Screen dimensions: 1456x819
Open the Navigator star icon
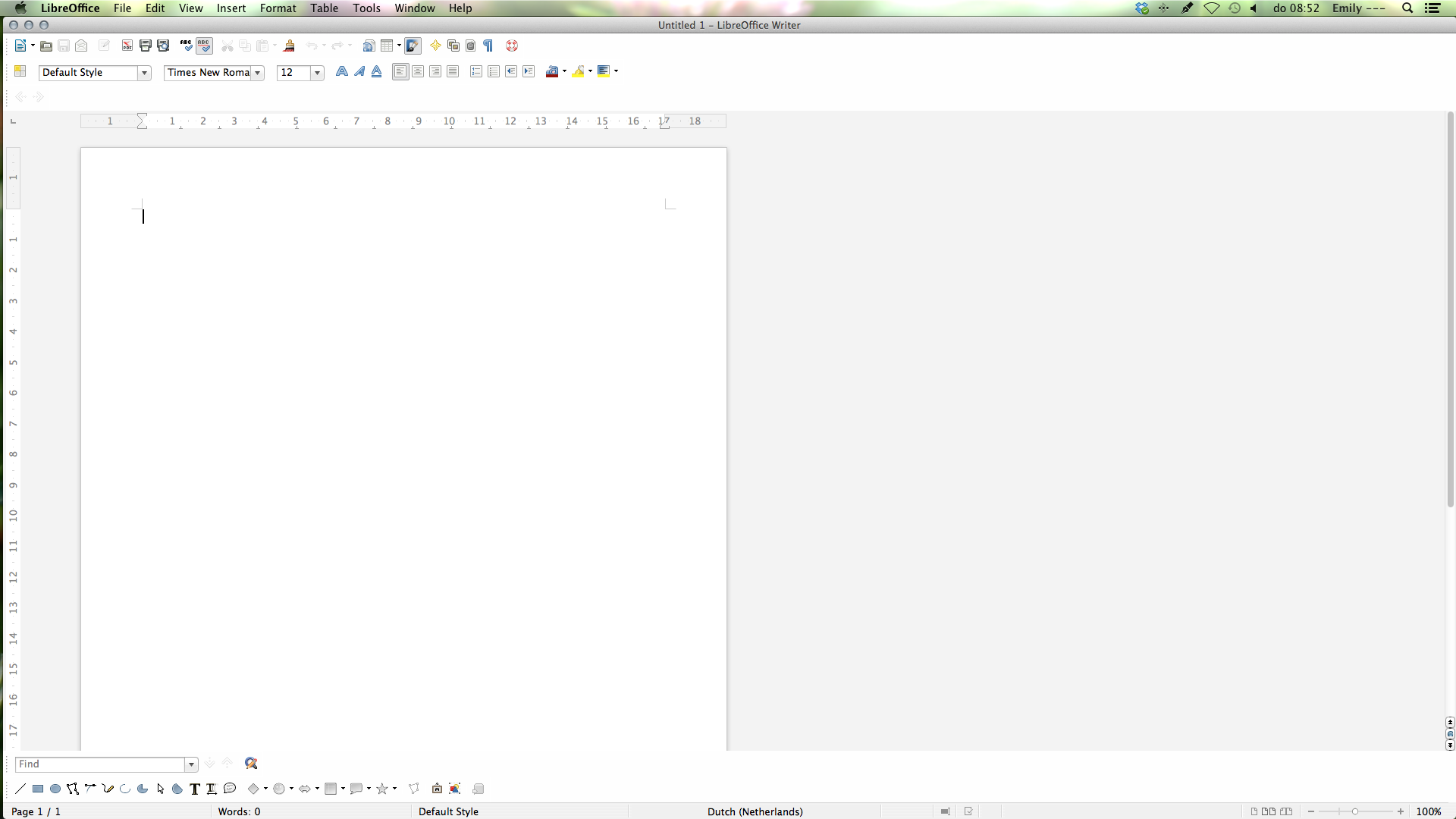pos(435,46)
